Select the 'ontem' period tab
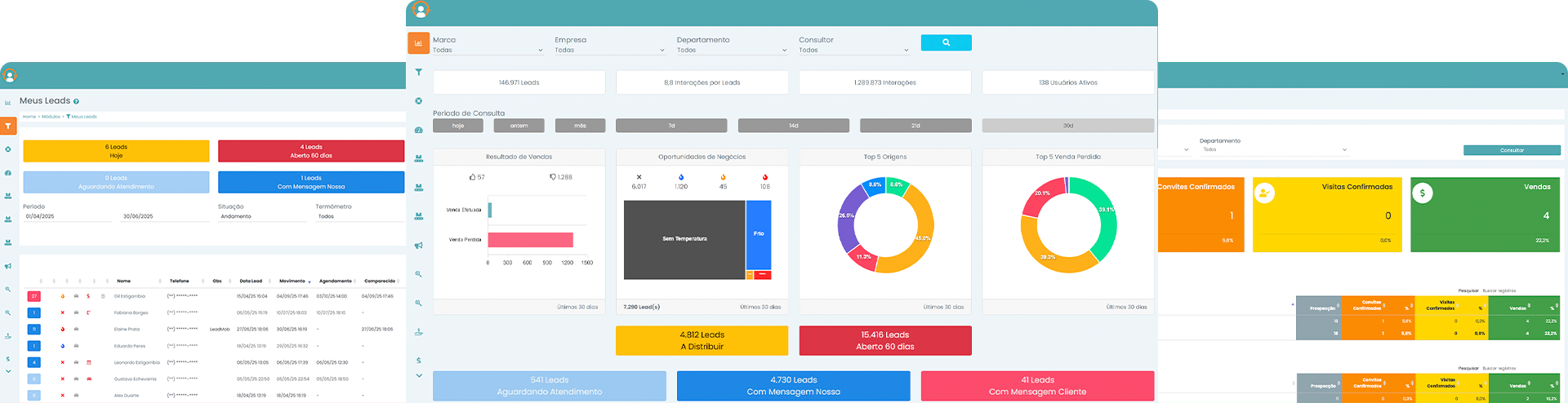The width and height of the screenshot is (1568, 403). (x=519, y=126)
